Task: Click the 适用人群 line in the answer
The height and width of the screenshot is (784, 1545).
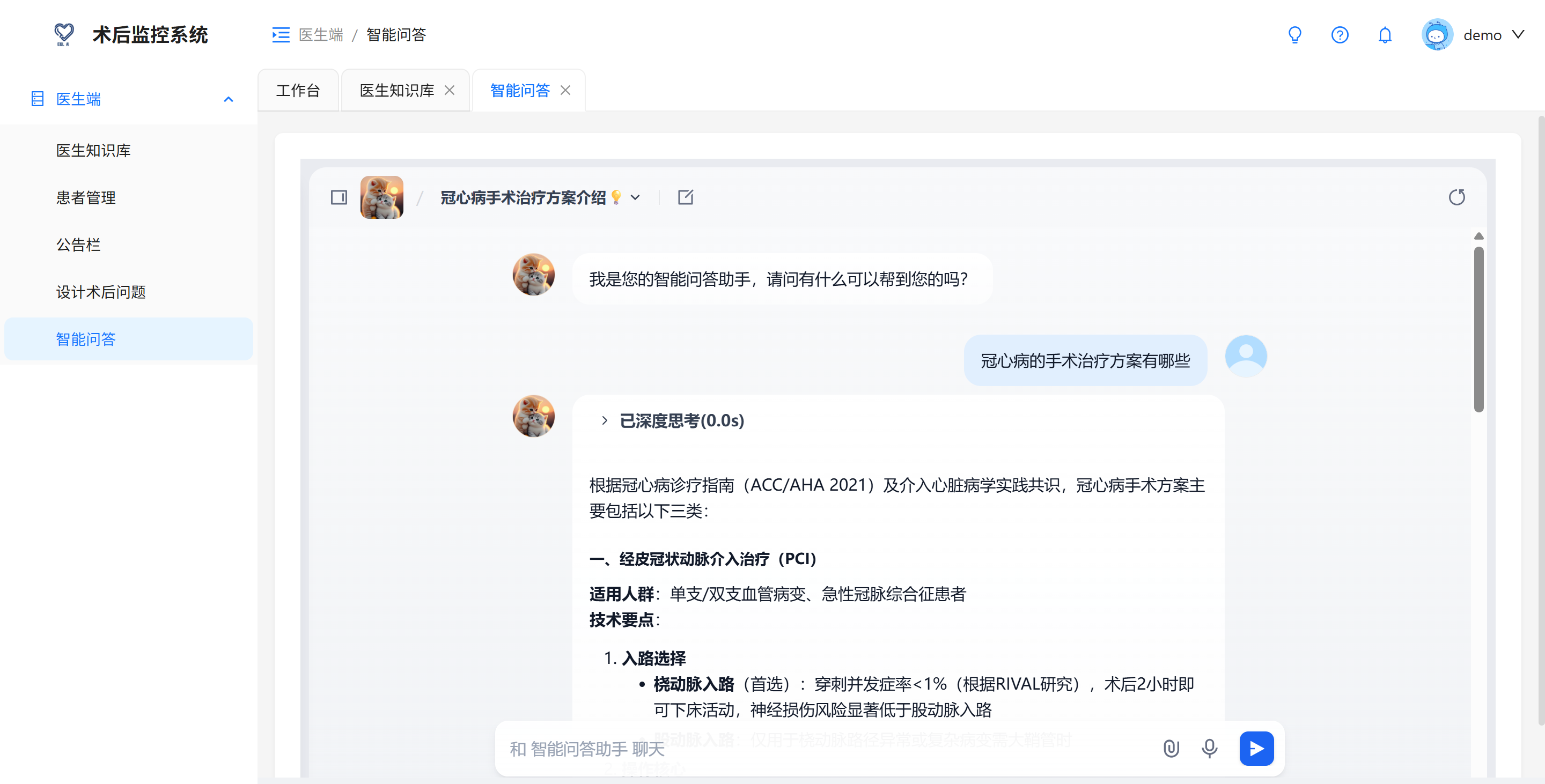Action: point(777,594)
